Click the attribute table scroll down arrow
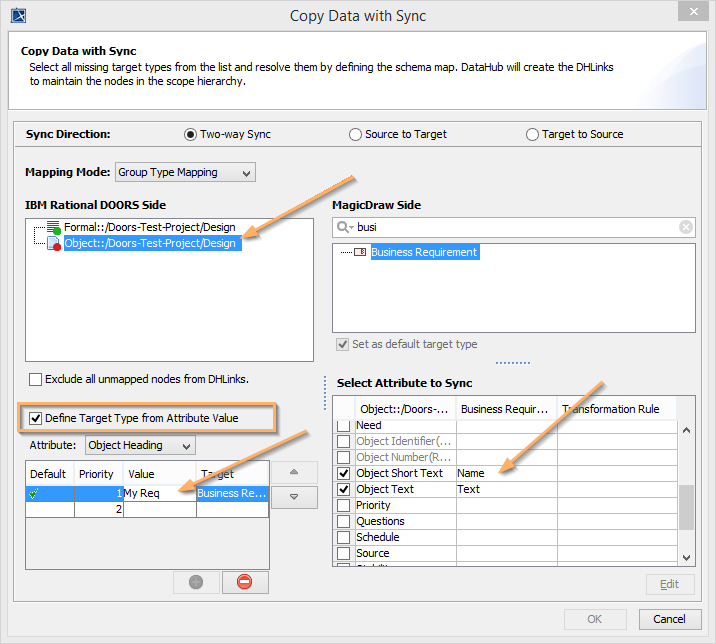This screenshot has height=644, width=716. pyautogui.click(x=686, y=558)
